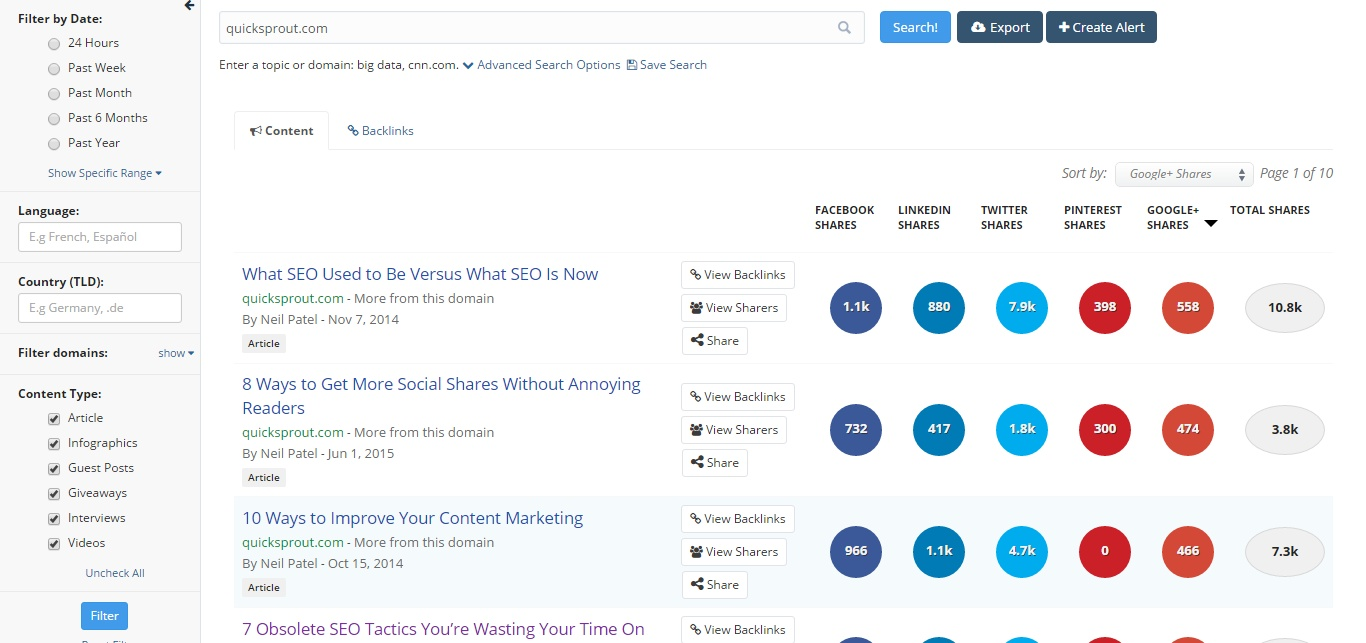1366x643 pixels.
Task: Open 10 Ways to Improve Your Content Marketing
Action: (x=412, y=518)
